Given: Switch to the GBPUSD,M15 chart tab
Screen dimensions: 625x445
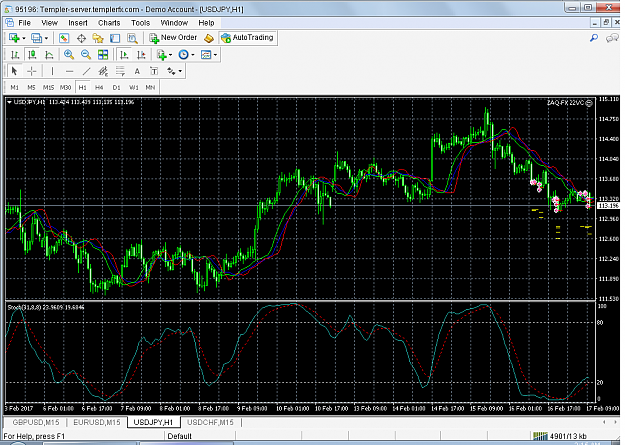Looking at the screenshot, I should (36, 422).
